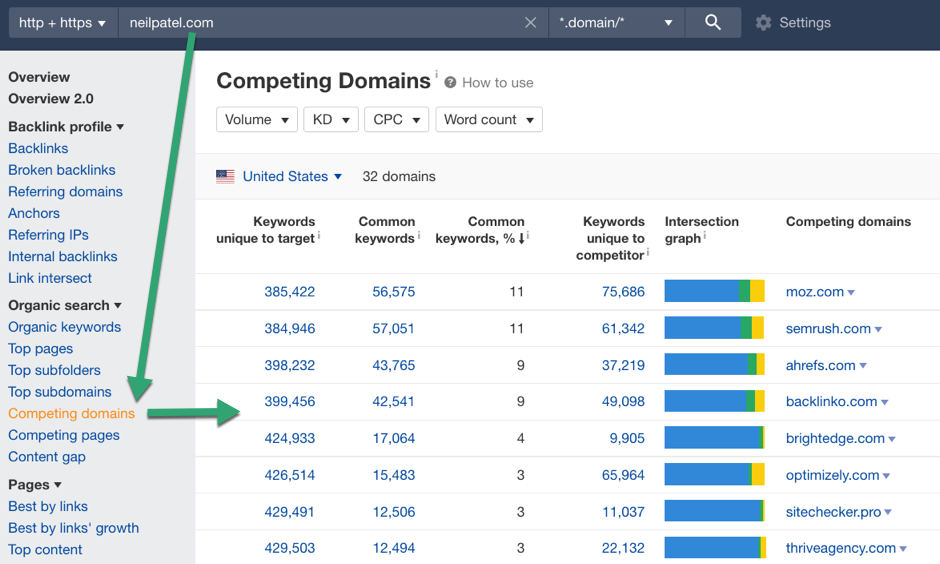Collapse the Pages section
The height and width of the screenshot is (564, 940).
35,484
